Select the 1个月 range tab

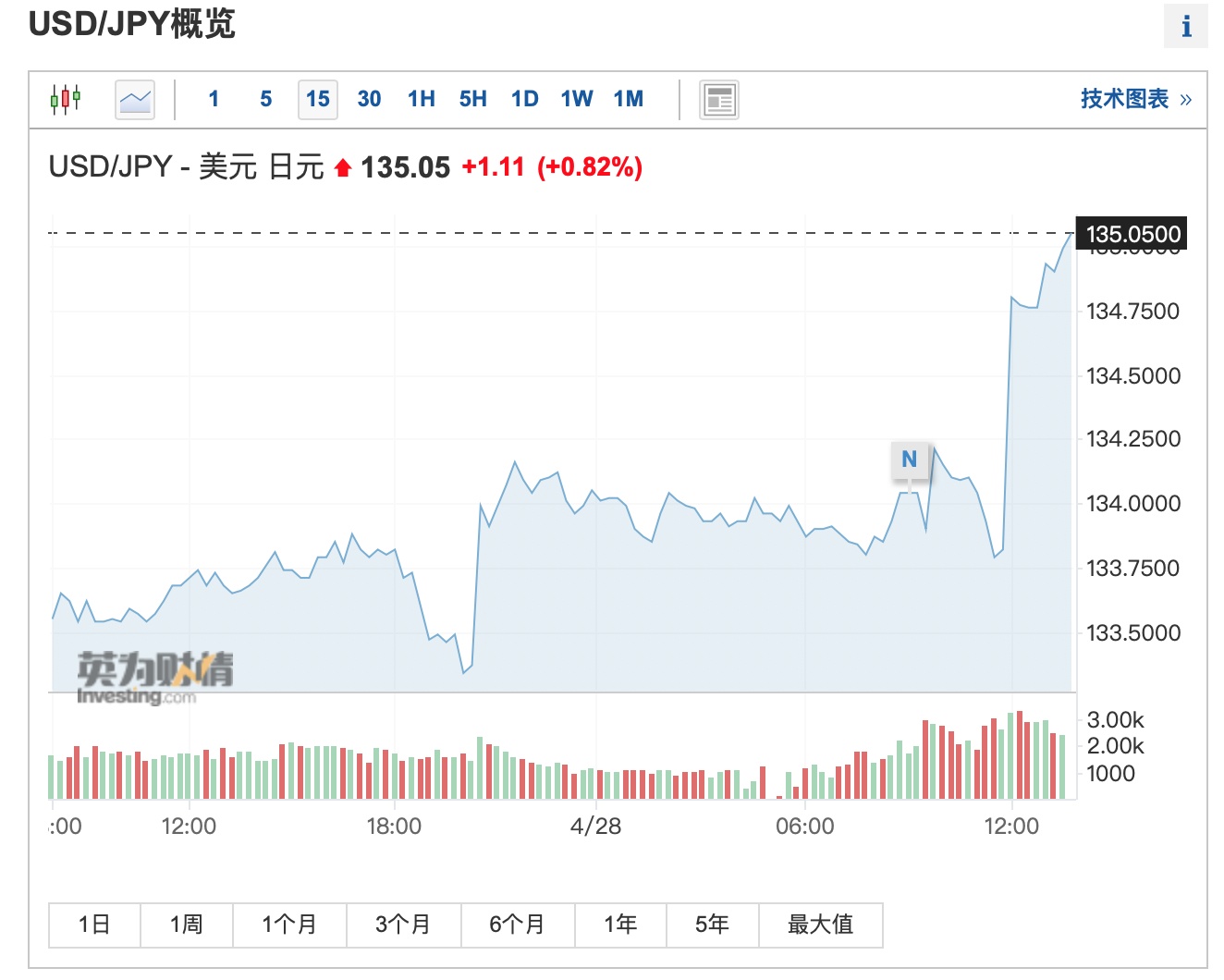289,925
